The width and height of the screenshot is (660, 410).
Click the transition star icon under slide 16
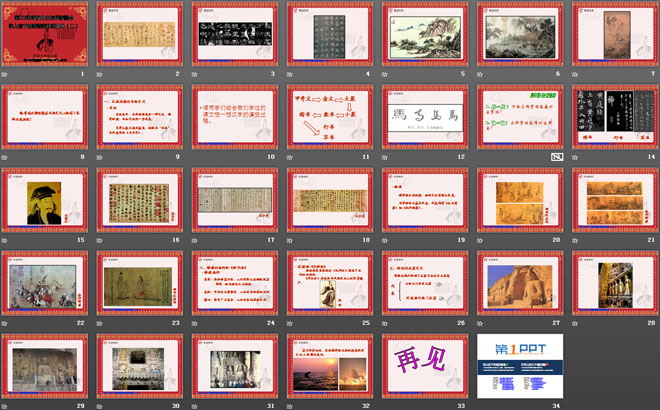[x=99, y=240]
